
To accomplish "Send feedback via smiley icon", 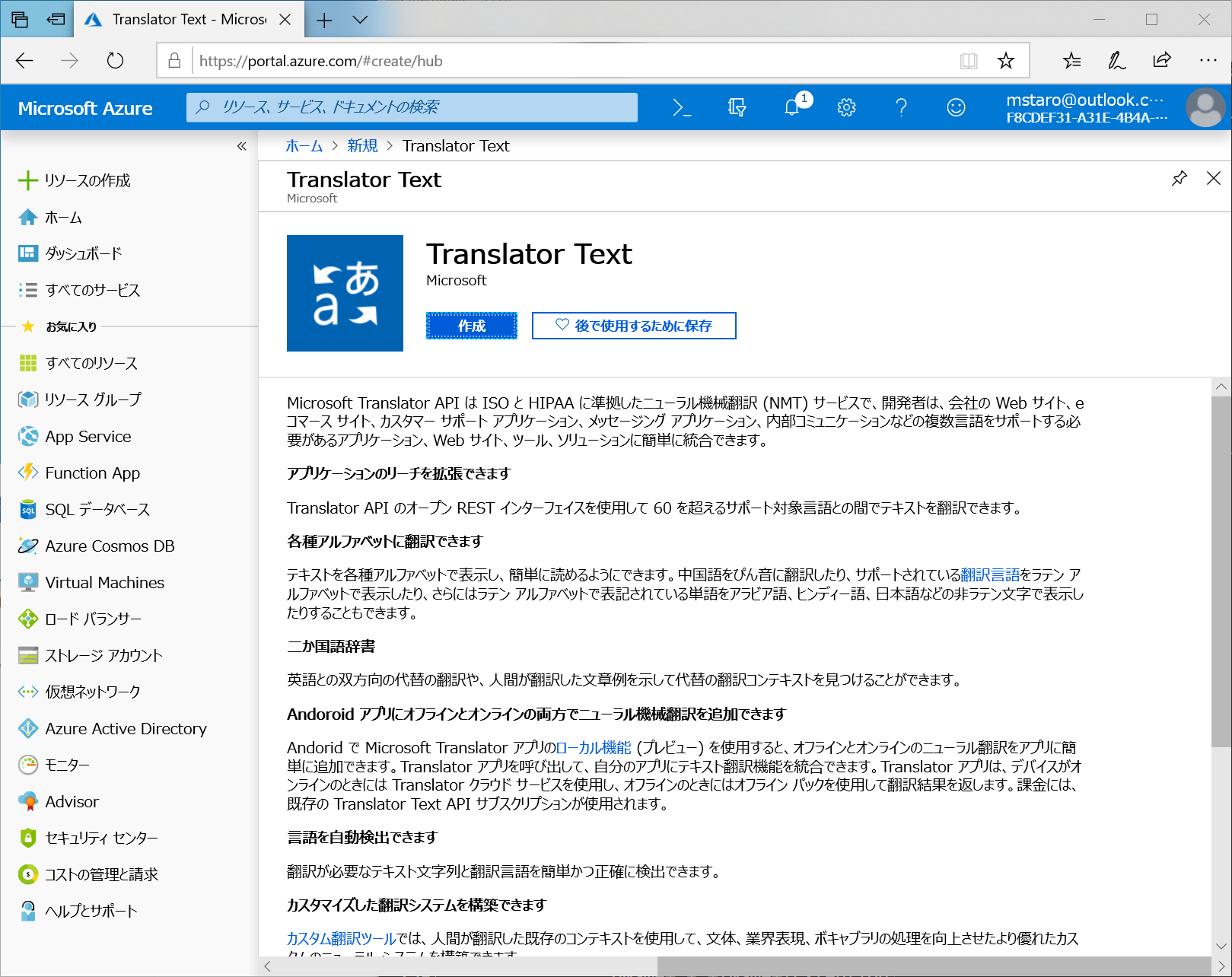I will (x=956, y=108).
